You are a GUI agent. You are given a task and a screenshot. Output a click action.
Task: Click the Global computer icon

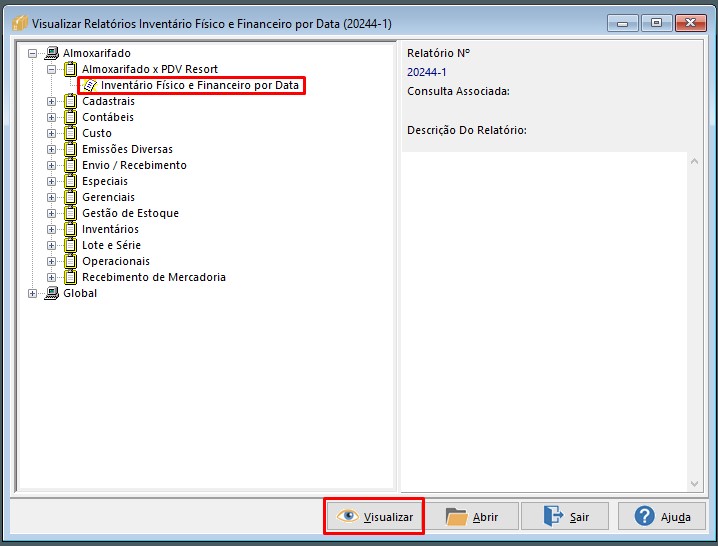(51, 293)
